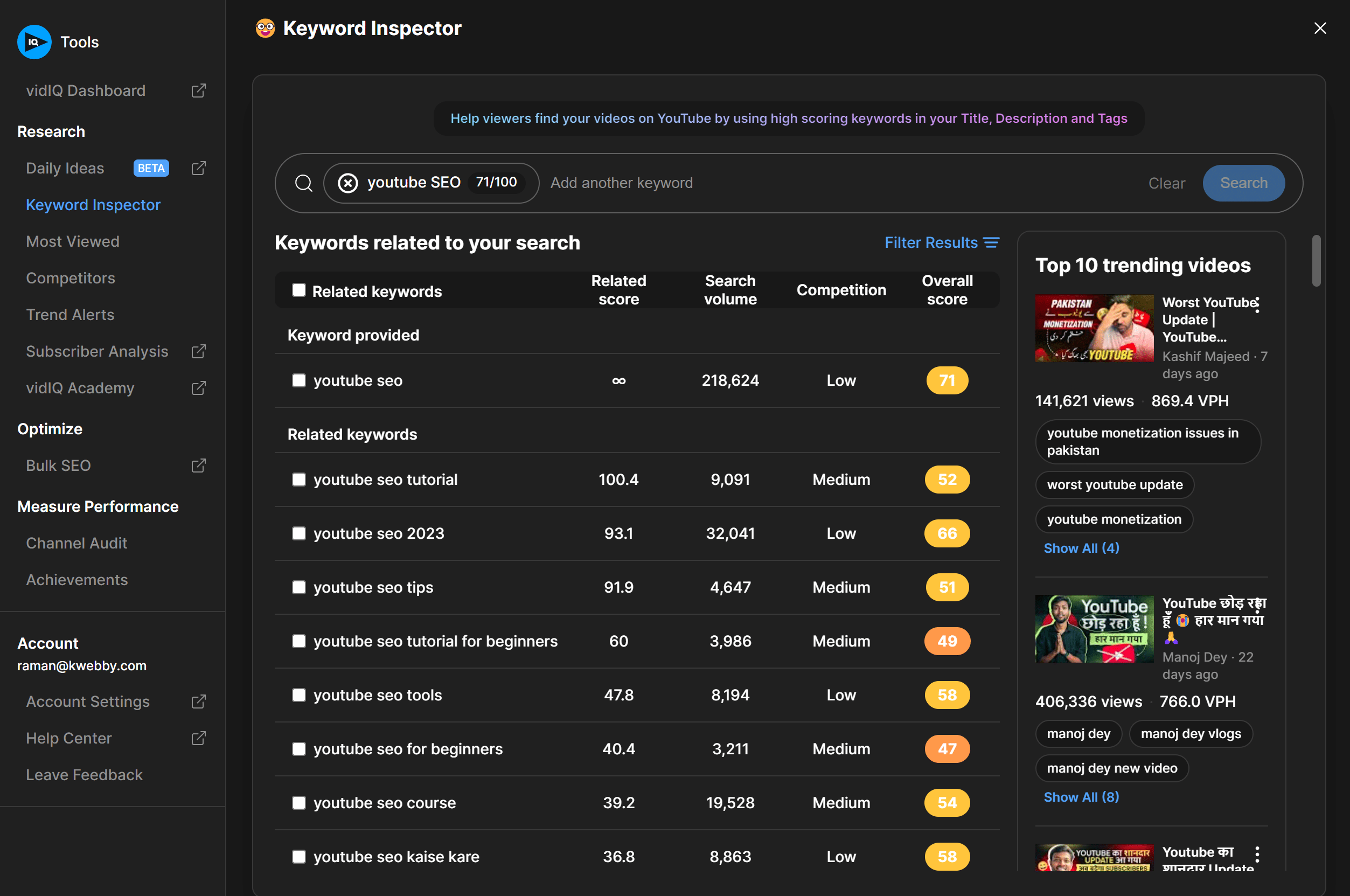The width and height of the screenshot is (1350, 896).
Task: Show All 4 tags for Kashif Majeed video
Action: point(1082,548)
